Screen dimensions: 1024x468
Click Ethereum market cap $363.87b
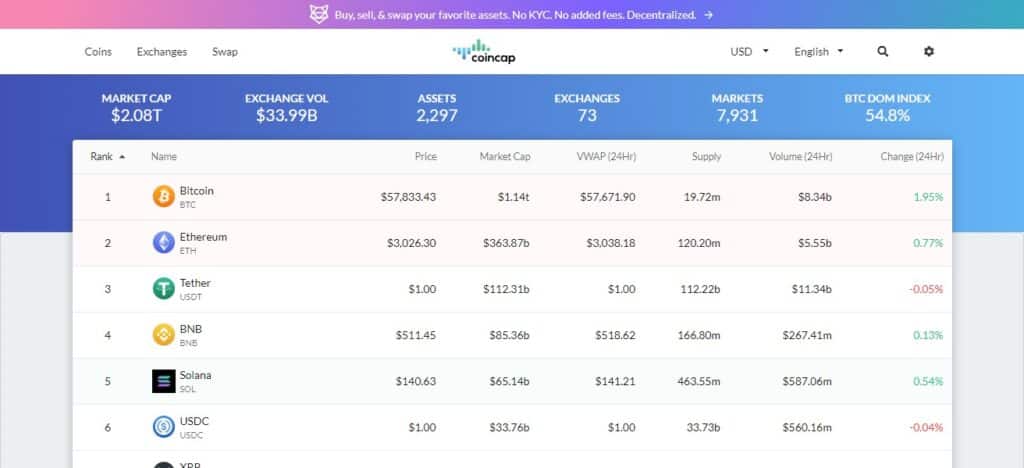pyautogui.click(x=506, y=243)
